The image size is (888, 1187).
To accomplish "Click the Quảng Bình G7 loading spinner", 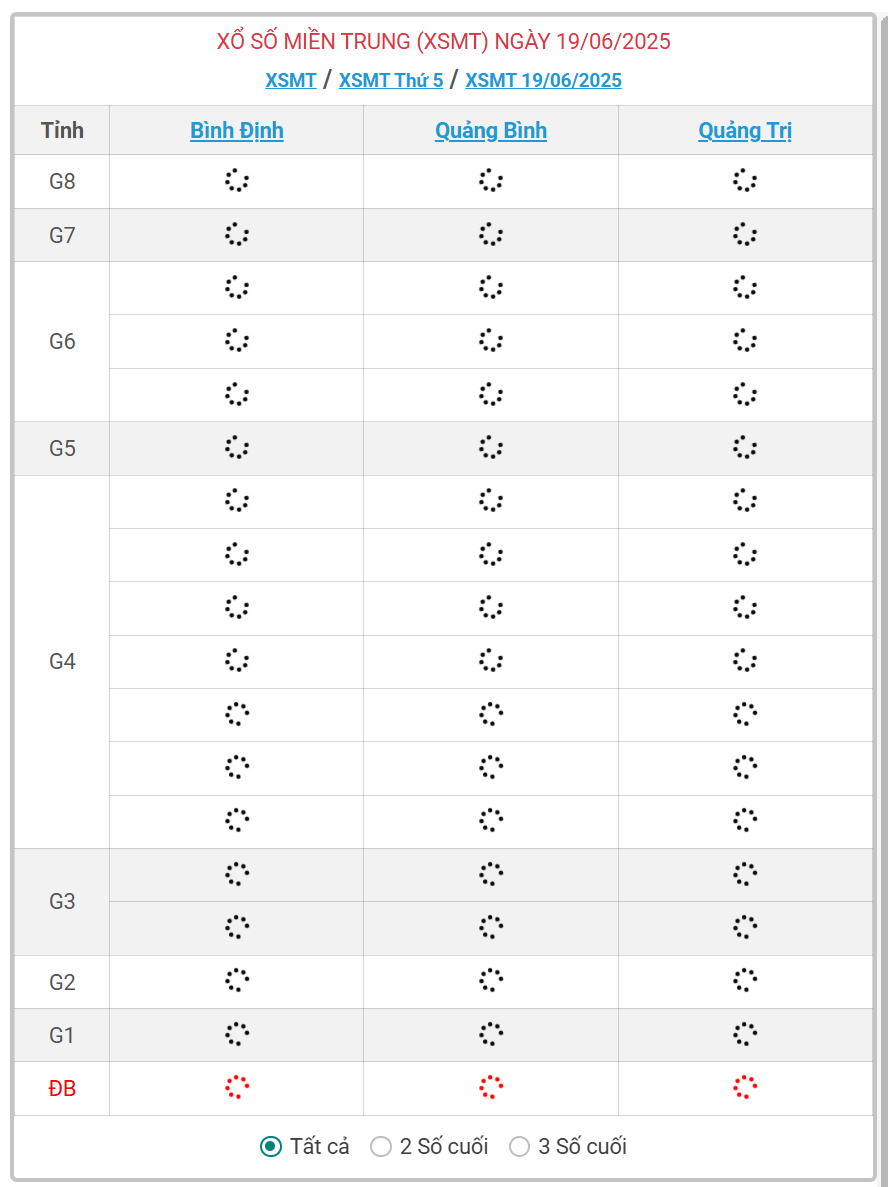I will coord(491,235).
